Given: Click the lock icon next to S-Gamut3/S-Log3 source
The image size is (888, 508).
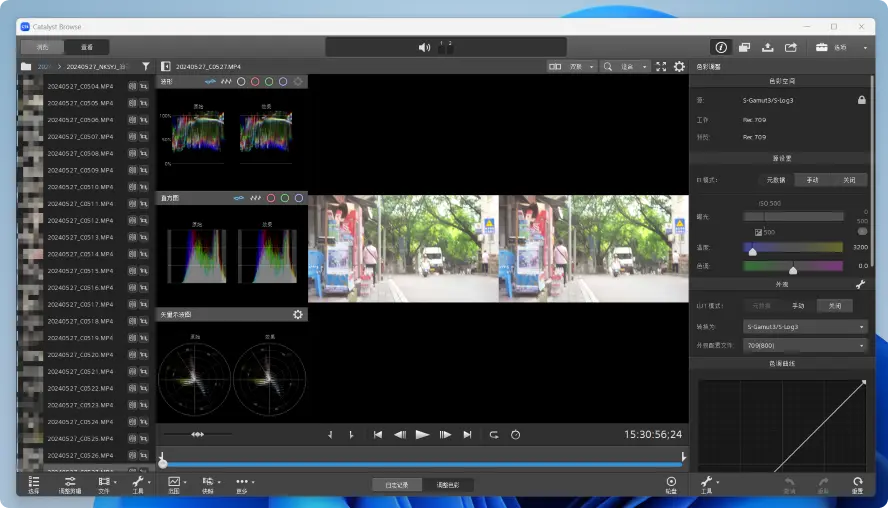Looking at the screenshot, I should (861, 100).
